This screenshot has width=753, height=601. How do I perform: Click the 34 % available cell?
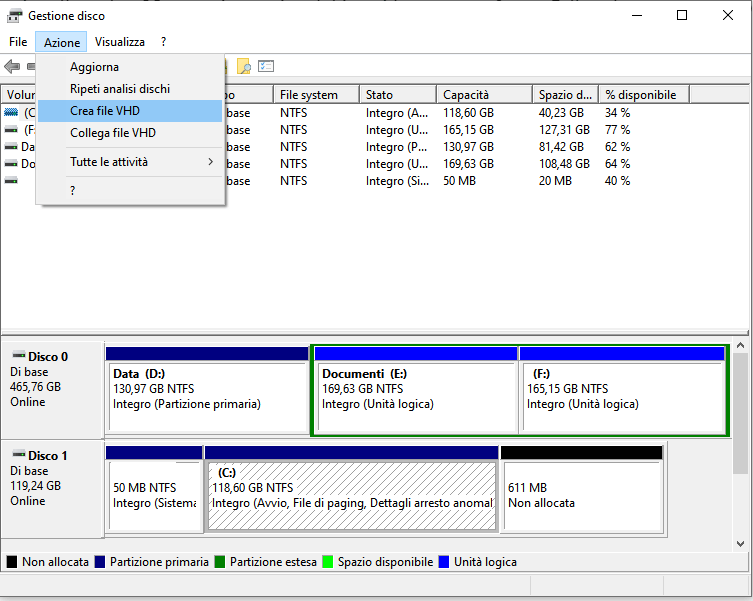coord(617,113)
